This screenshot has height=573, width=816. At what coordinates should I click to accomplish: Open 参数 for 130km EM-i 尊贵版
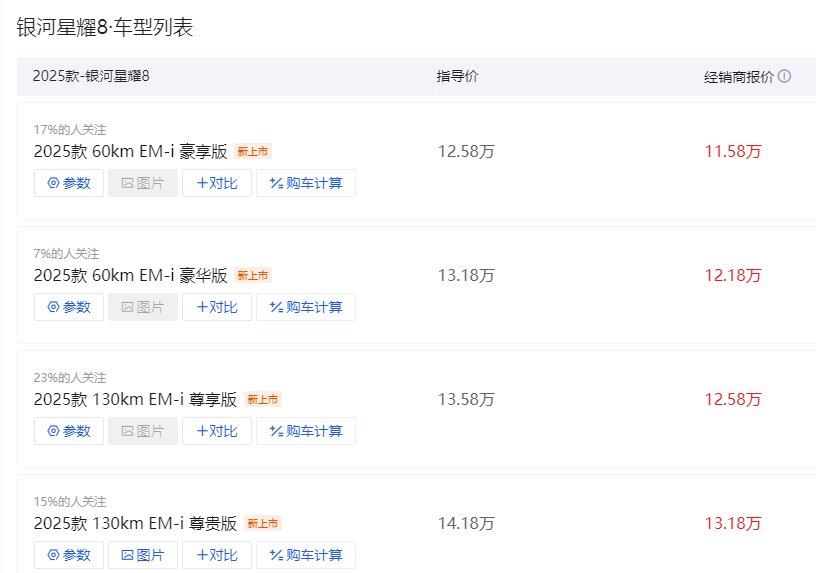click(69, 555)
